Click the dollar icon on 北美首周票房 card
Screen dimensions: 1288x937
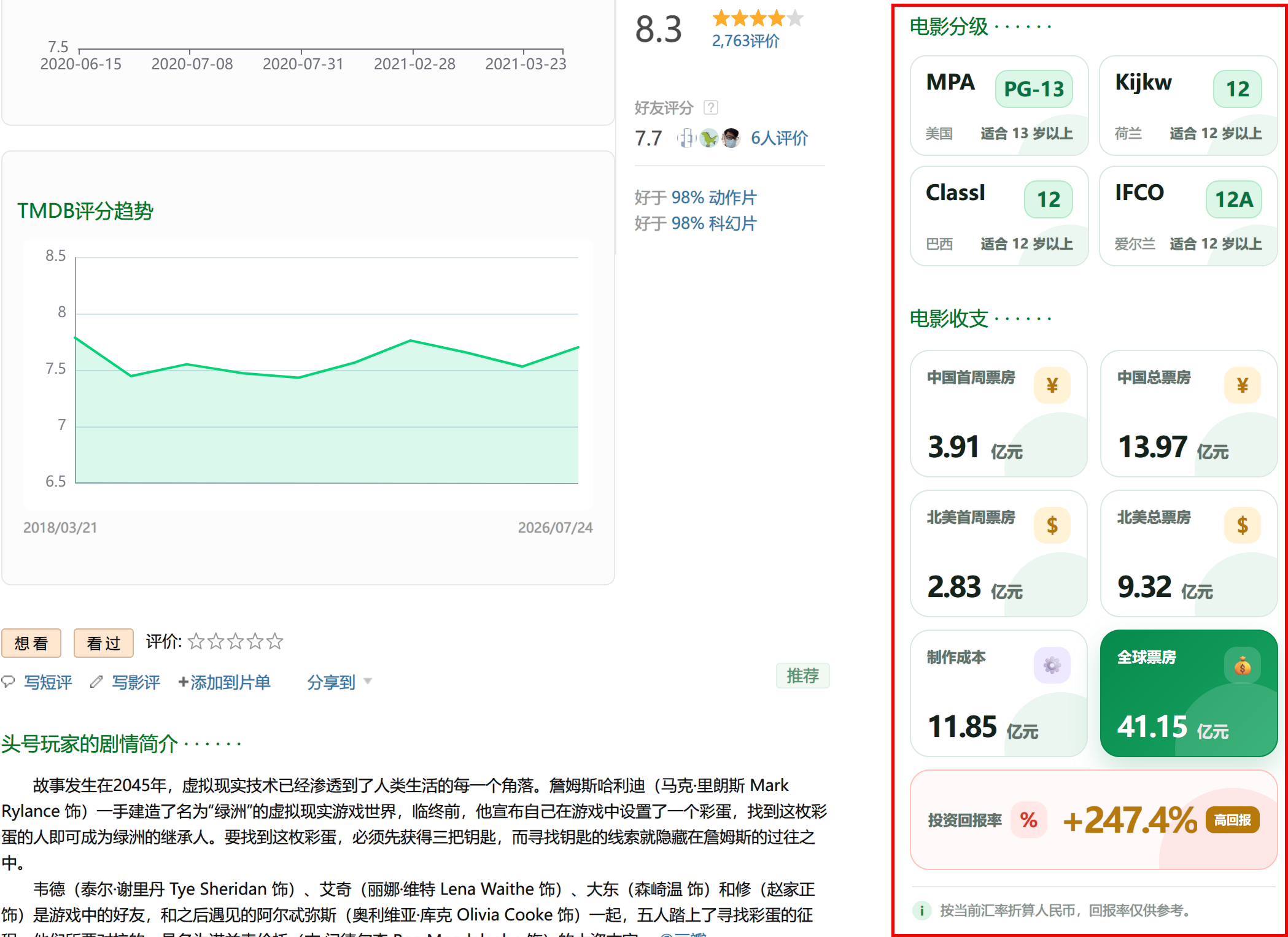(1052, 525)
